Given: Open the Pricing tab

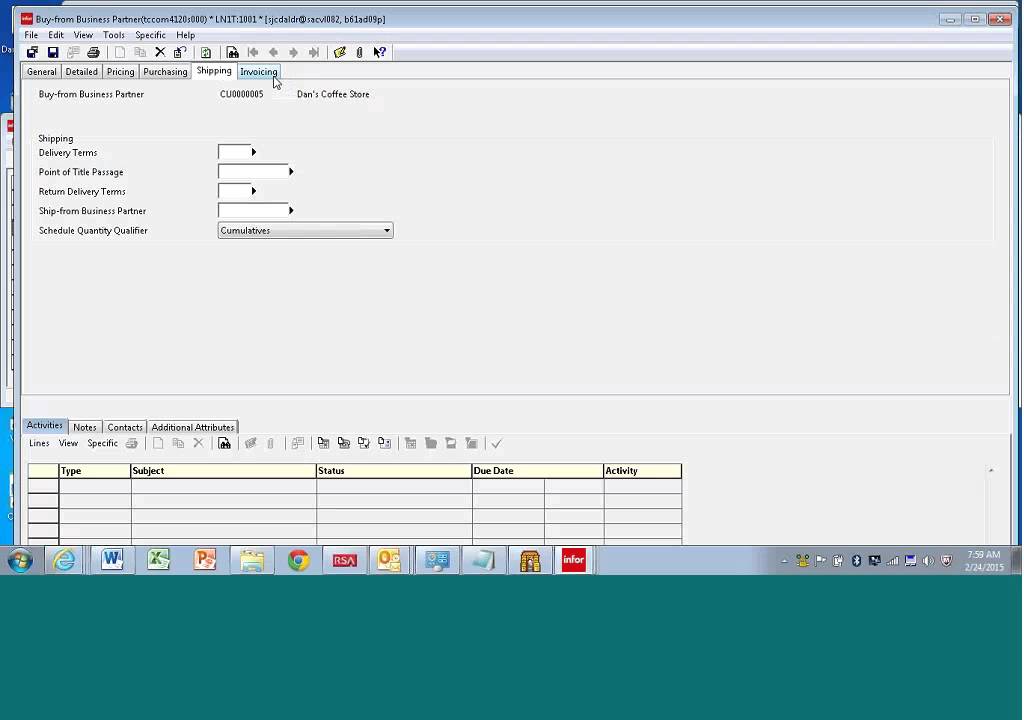Looking at the screenshot, I should (x=120, y=72).
